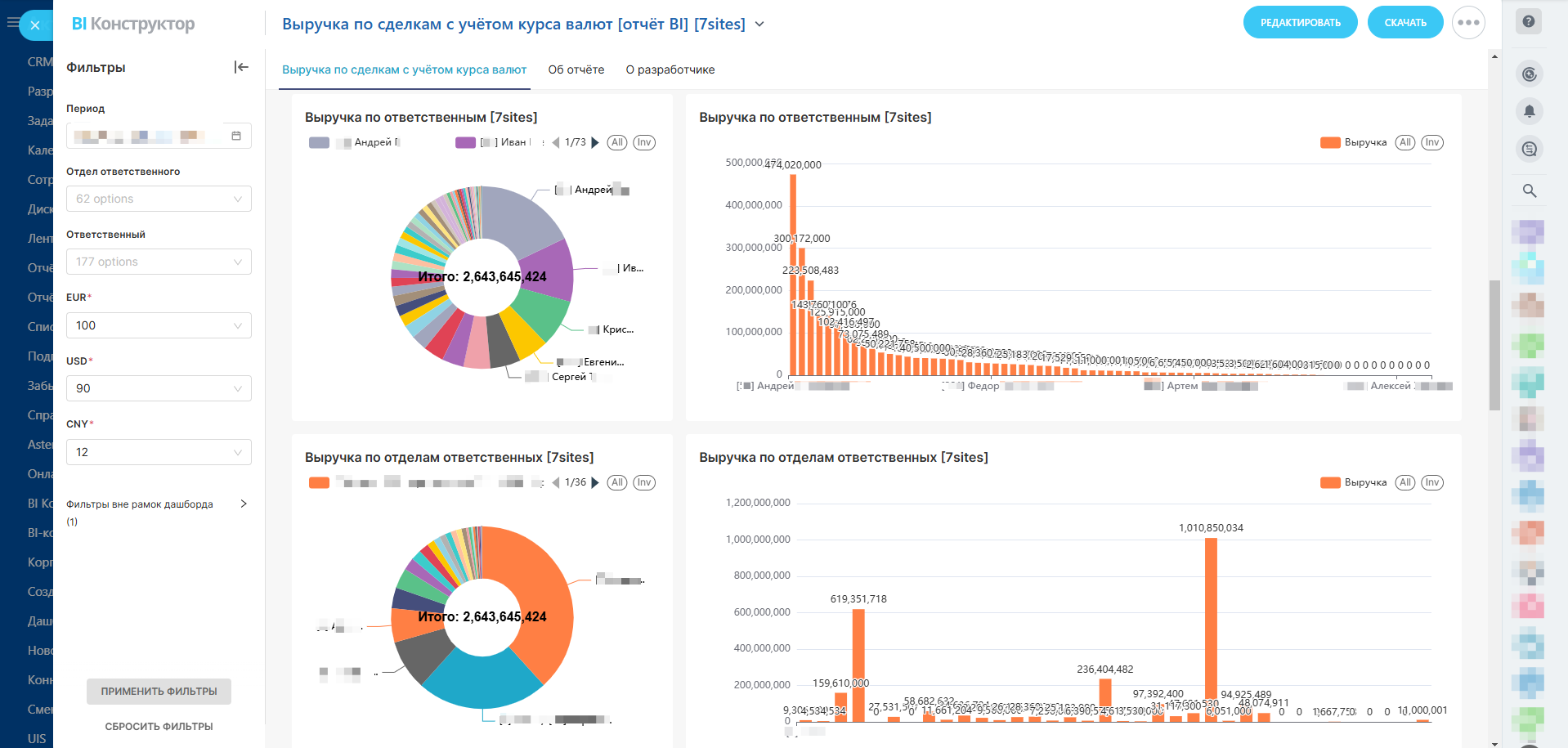
Task: Open the calendar icon in the Период field
Action: tap(236, 136)
